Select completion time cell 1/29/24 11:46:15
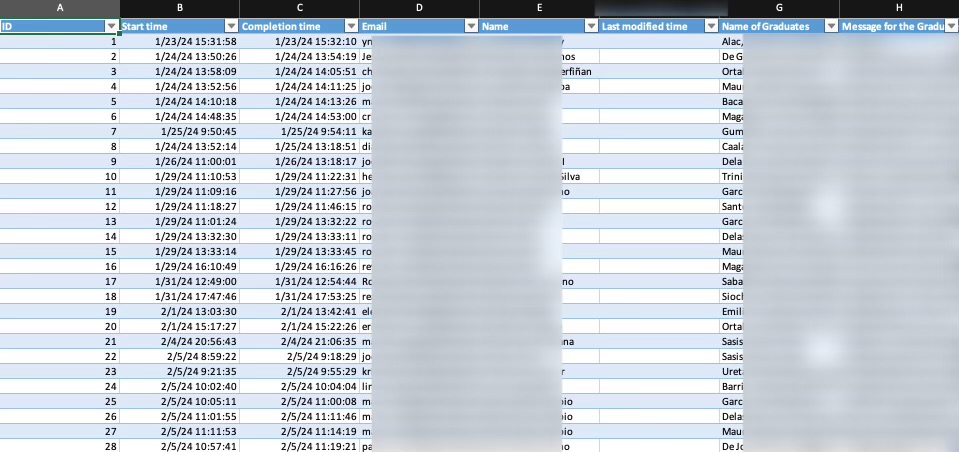 pyautogui.click(x=299, y=206)
